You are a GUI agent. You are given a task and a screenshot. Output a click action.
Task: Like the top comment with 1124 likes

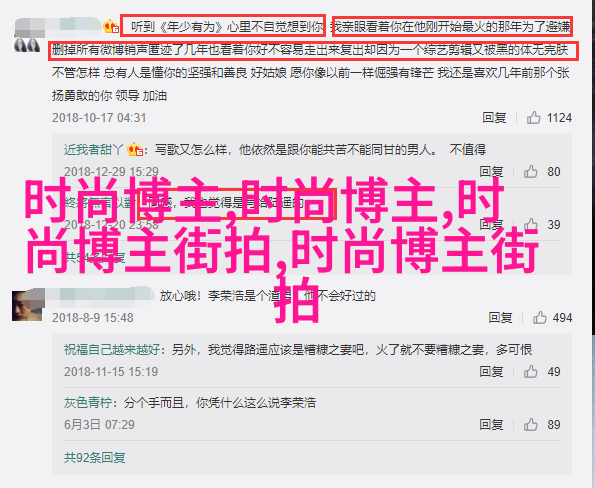(533, 118)
